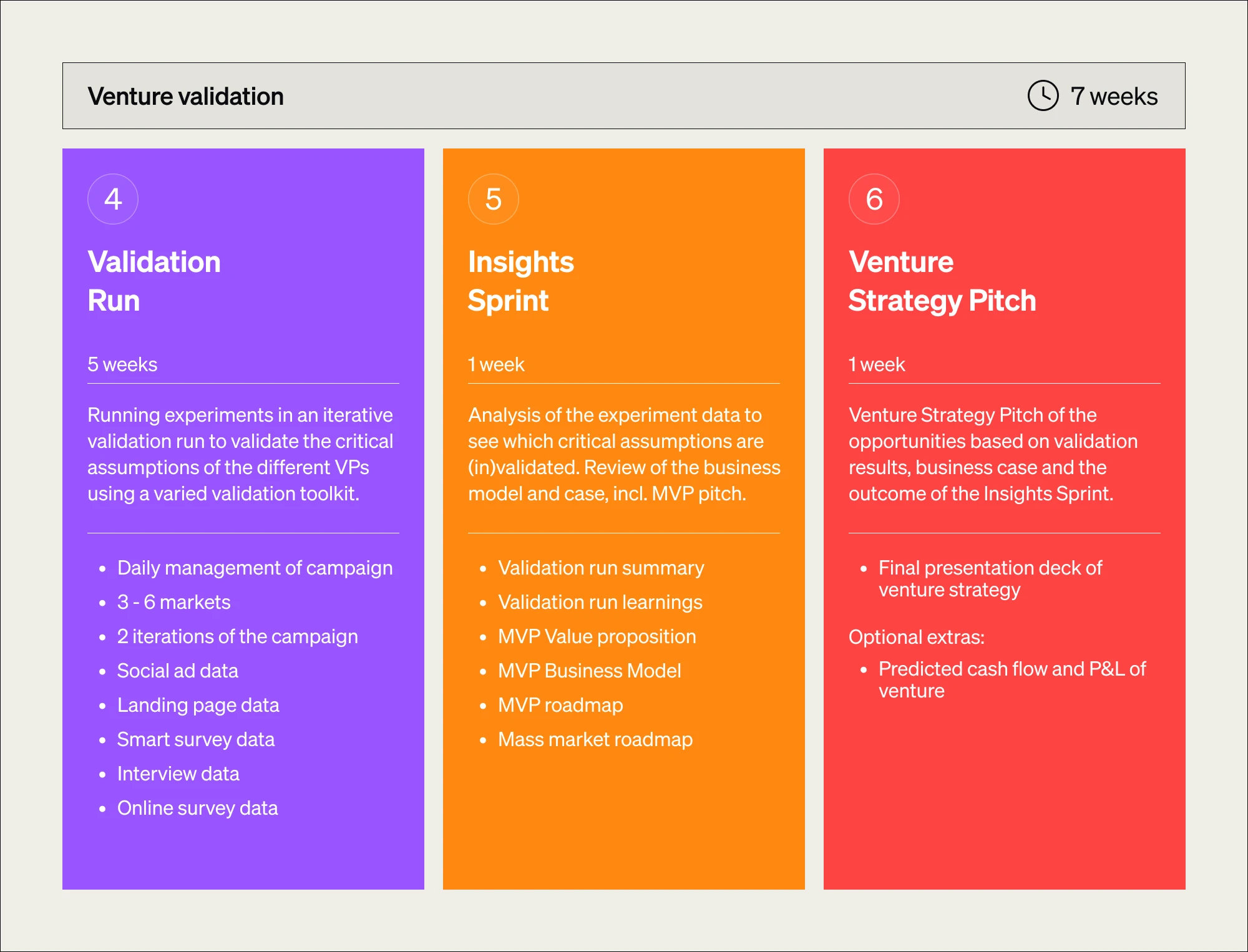The width and height of the screenshot is (1248, 952).
Task: Click the number 5 circle badge
Action: pyautogui.click(x=494, y=199)
